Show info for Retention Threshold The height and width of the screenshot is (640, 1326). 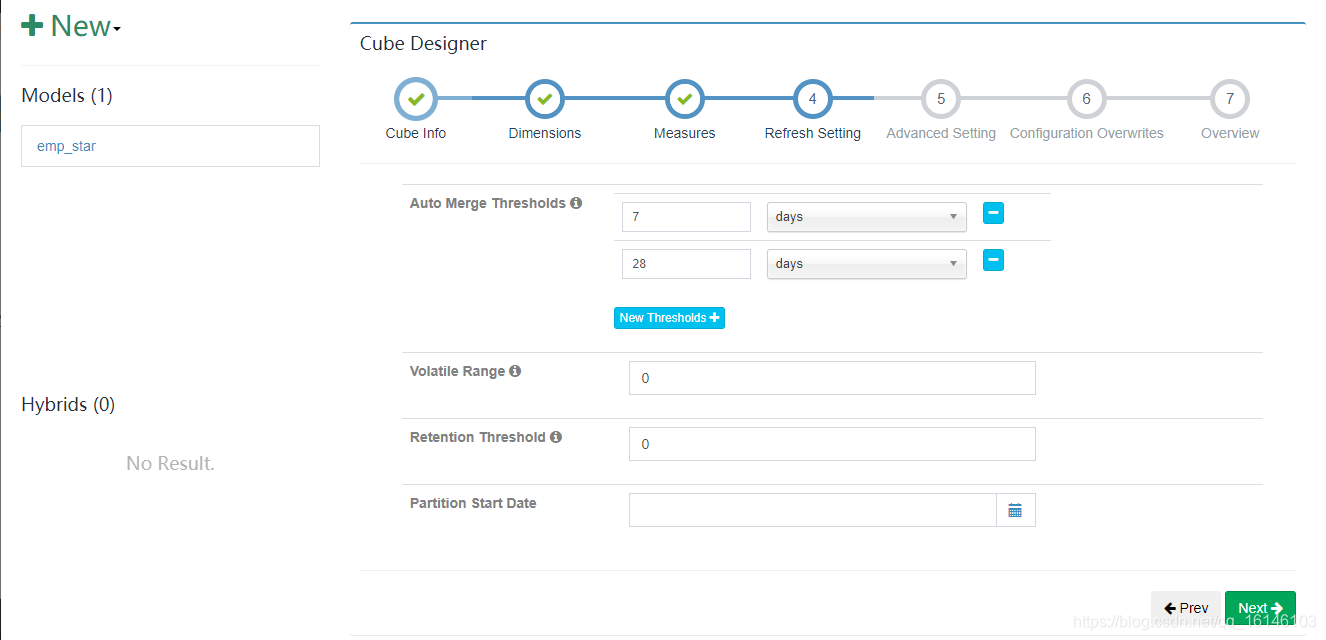[556, 437]
